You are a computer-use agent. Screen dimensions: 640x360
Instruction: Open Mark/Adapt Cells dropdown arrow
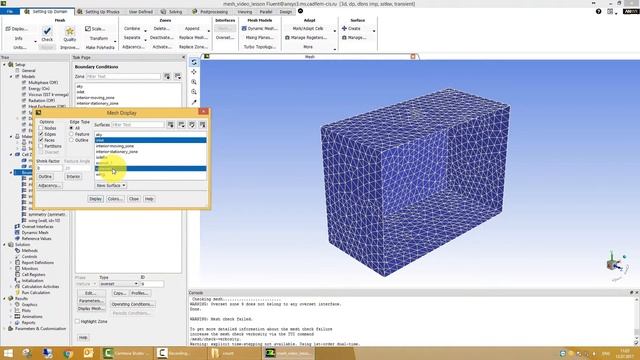pos(334,31)
